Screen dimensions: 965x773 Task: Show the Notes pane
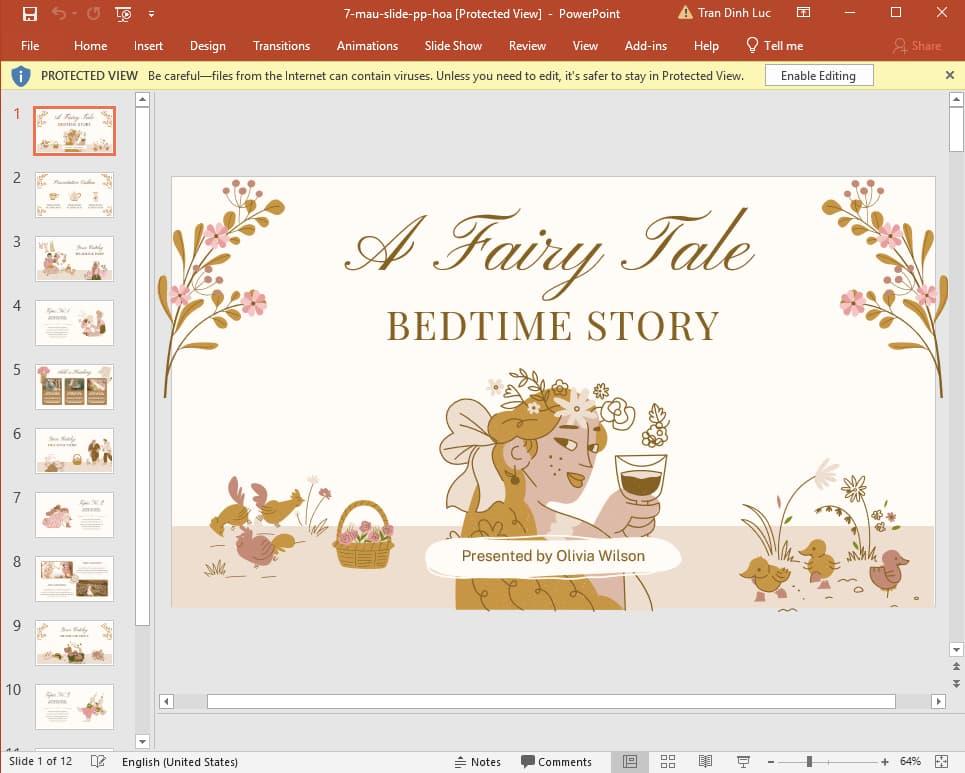click(x=478, y=761)
